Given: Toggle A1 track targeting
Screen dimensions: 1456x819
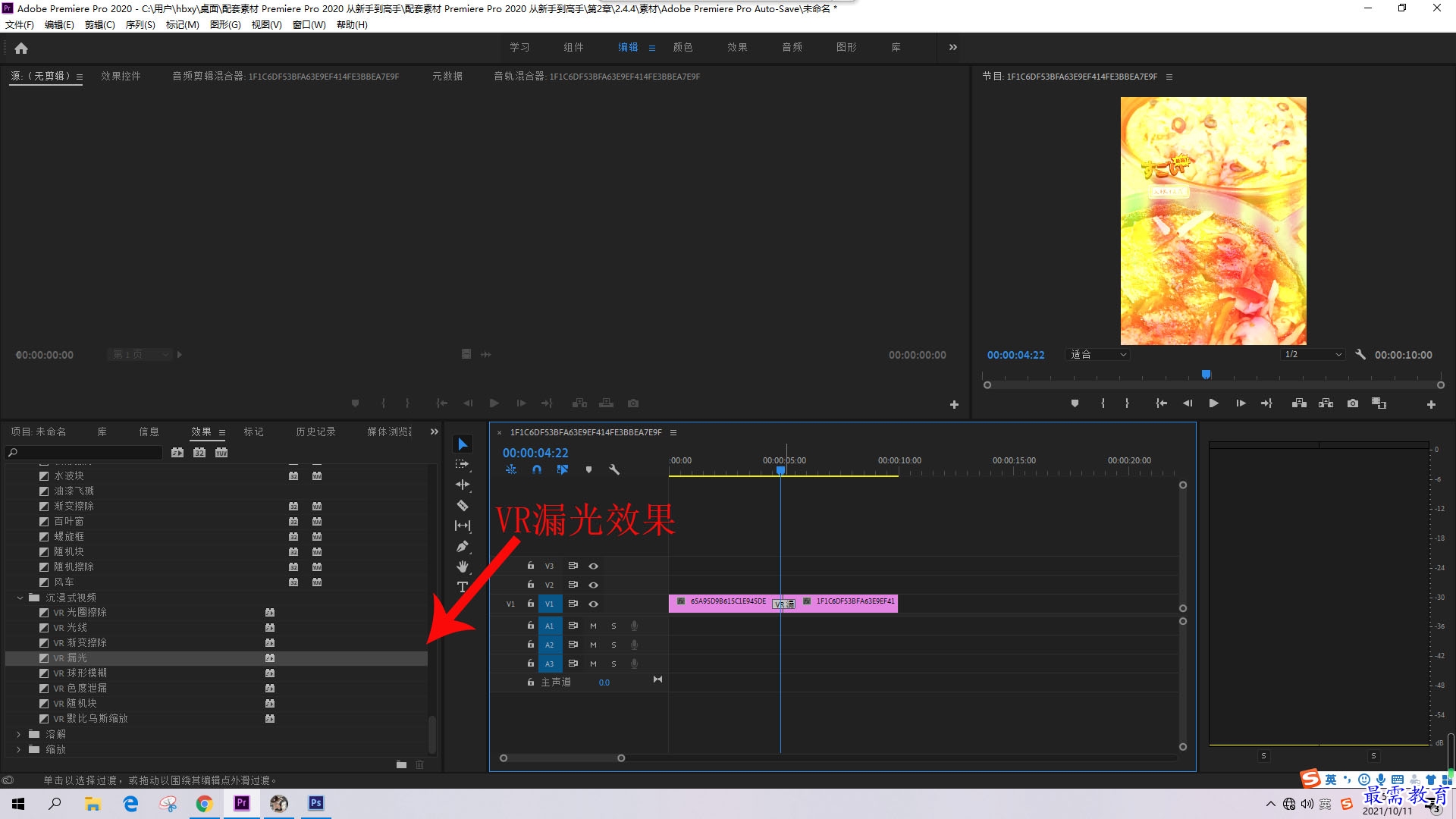Looking at the screenshot, I should [550, 626].
